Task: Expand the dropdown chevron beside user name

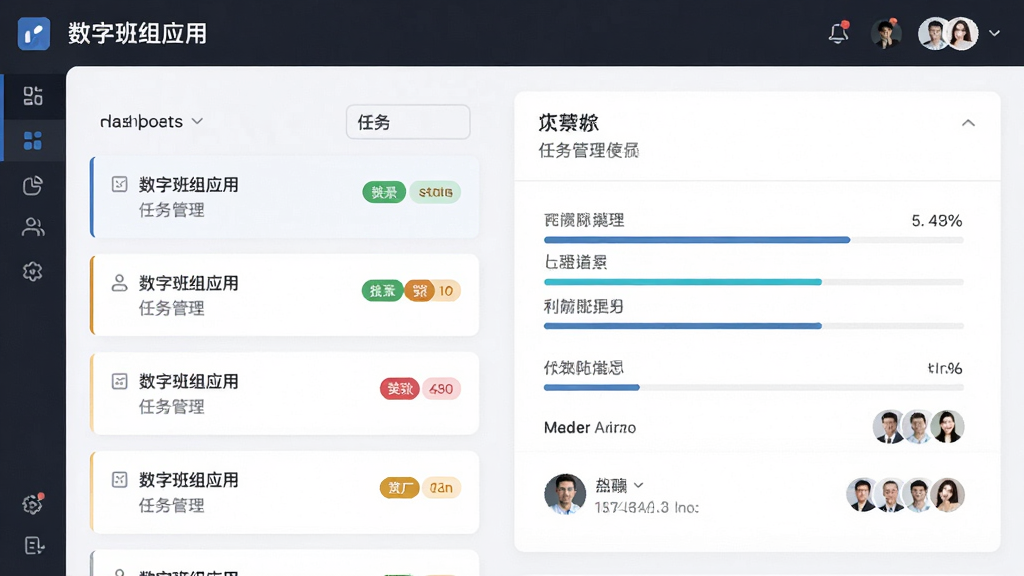Action: pos(639,485)
